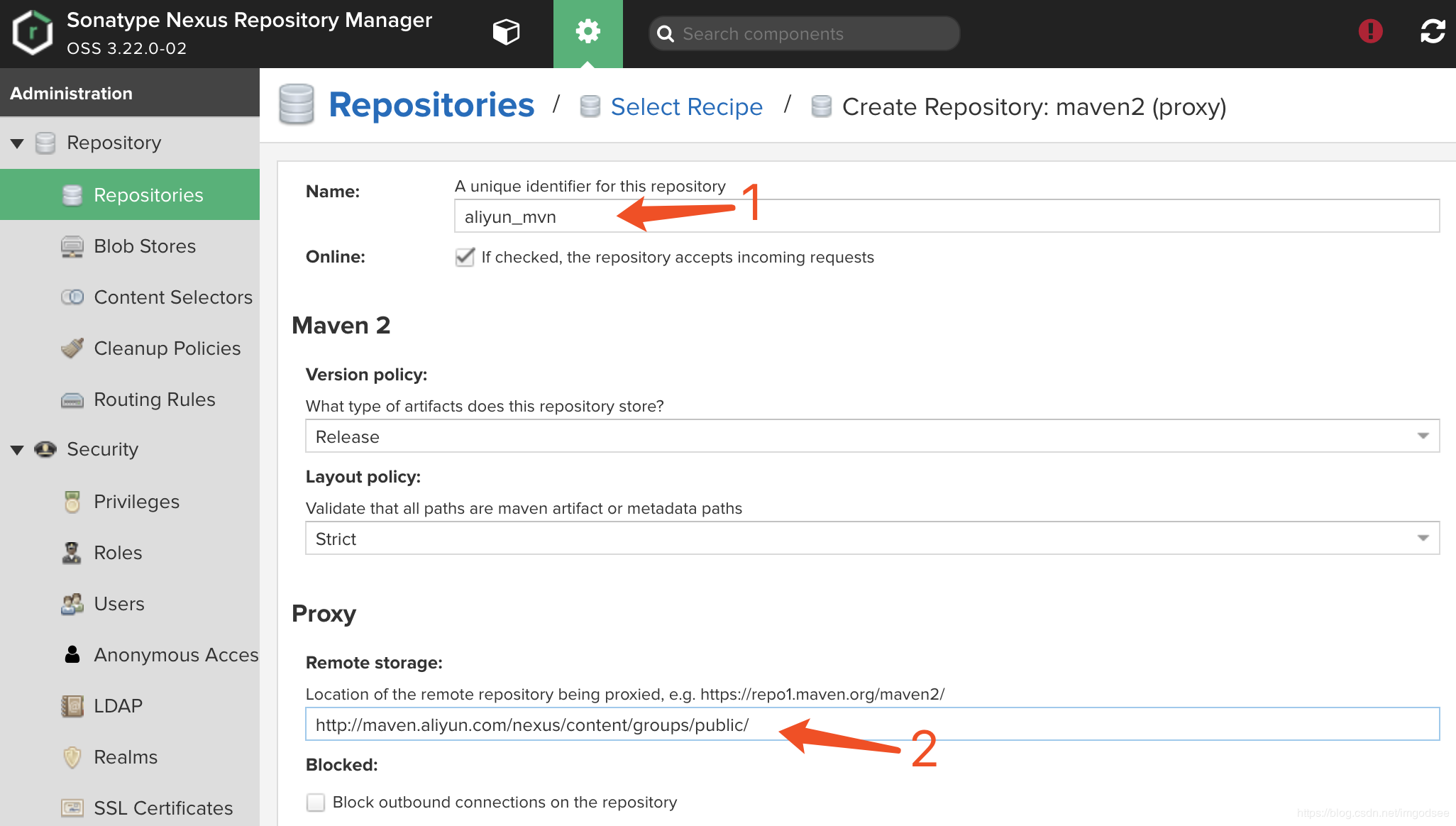Open SSL Certificates in the sidebar
This screenshot has width=1456, height=826.
tap(162, 808)
